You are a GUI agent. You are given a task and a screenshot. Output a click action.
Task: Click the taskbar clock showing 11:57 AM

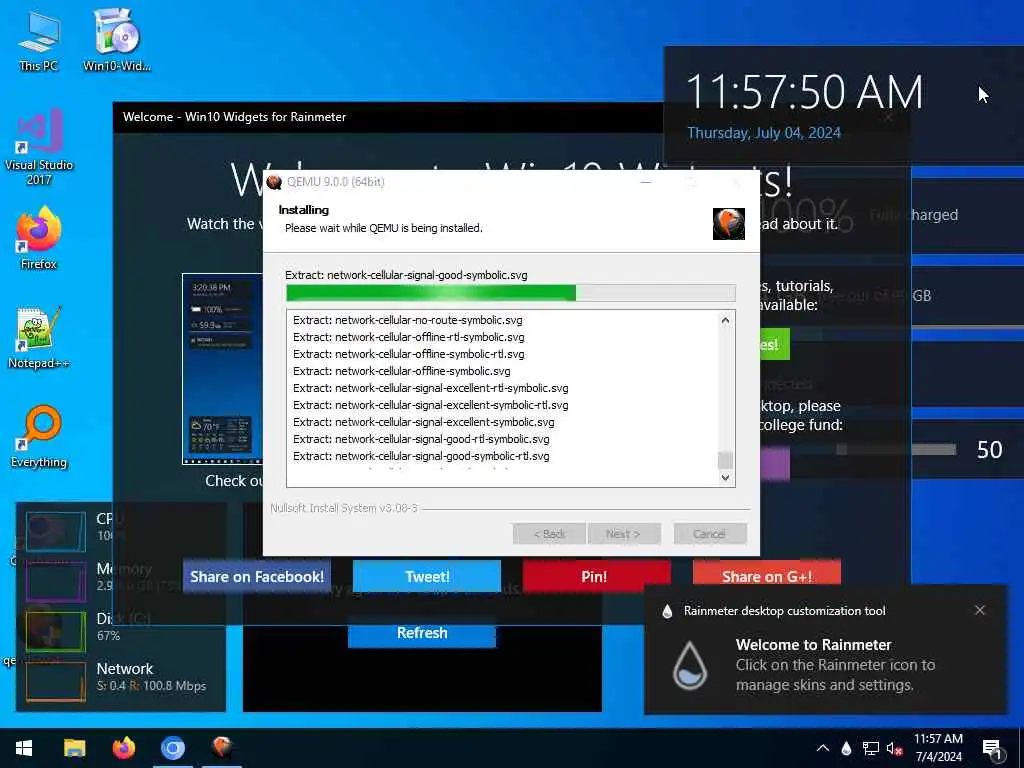[x=938, y=748]
